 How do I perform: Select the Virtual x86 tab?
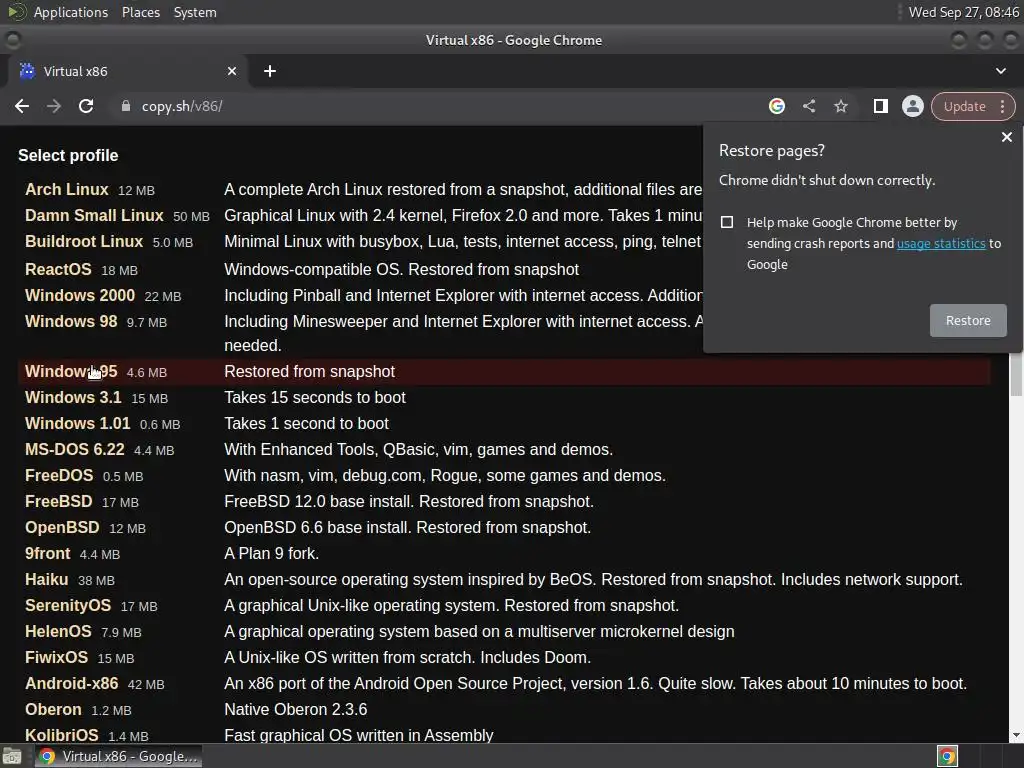[128, 71]
